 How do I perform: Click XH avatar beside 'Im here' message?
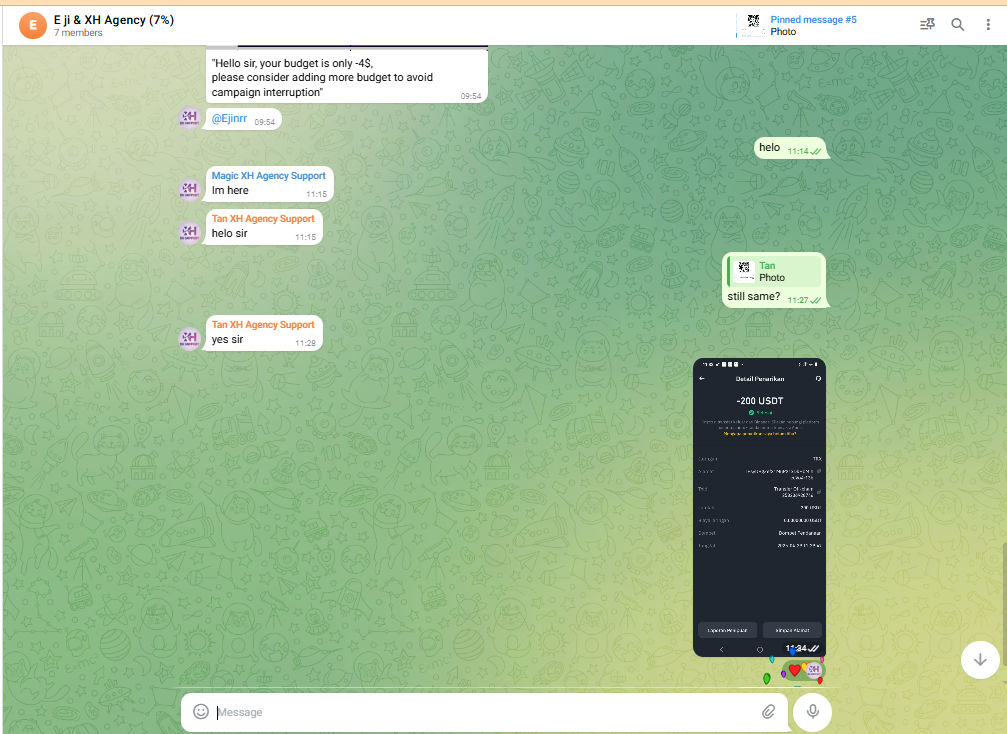(190, 189)
